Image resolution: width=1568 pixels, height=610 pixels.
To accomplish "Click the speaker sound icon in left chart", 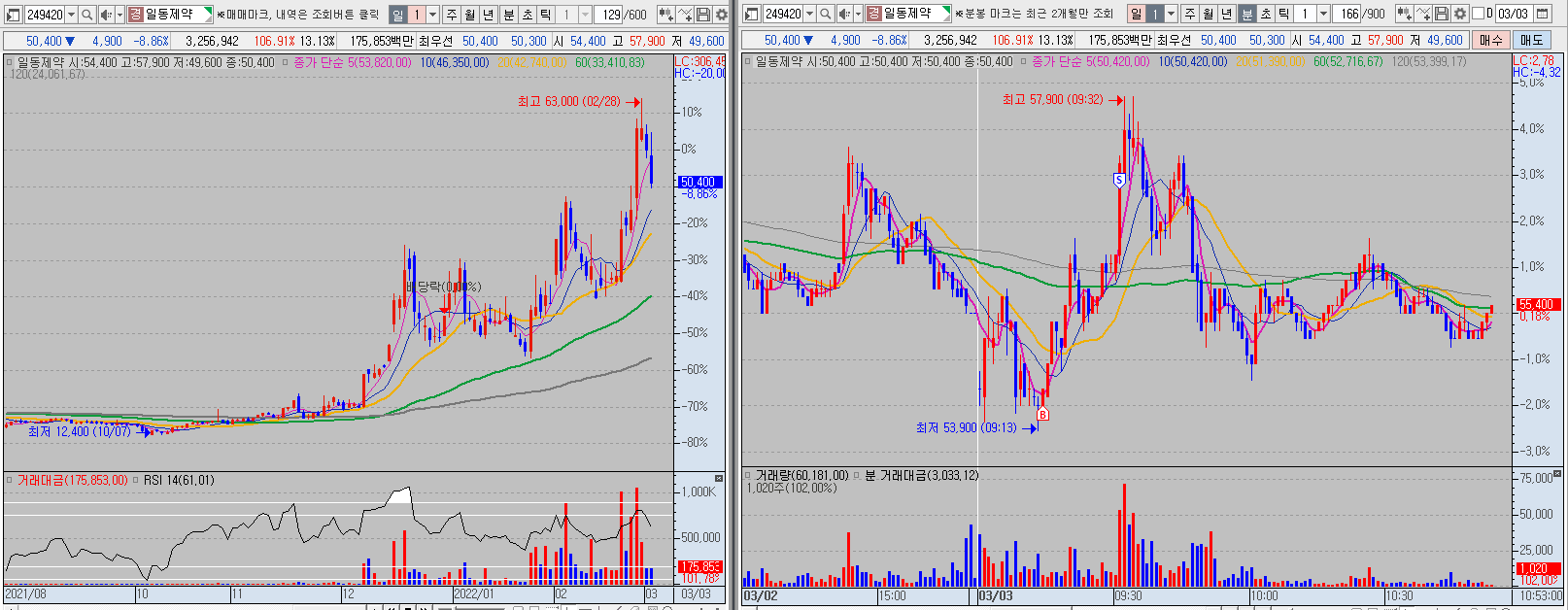I will click(106, 15).
